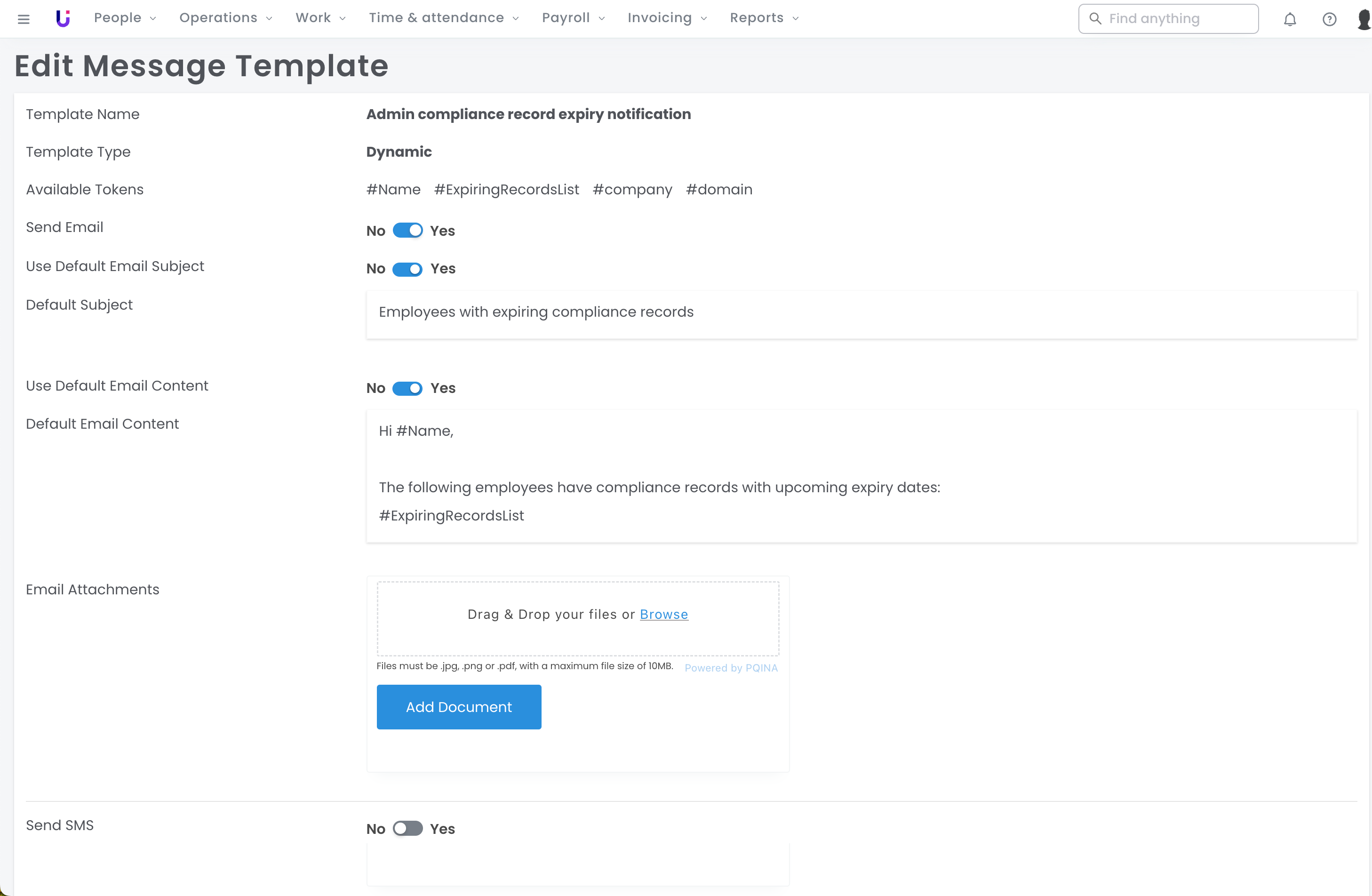Viewport: 1372px width, 896px height.
Task: Expand the Reports dropdown menu
Action: pyautogui.click(x=764, y=18)
